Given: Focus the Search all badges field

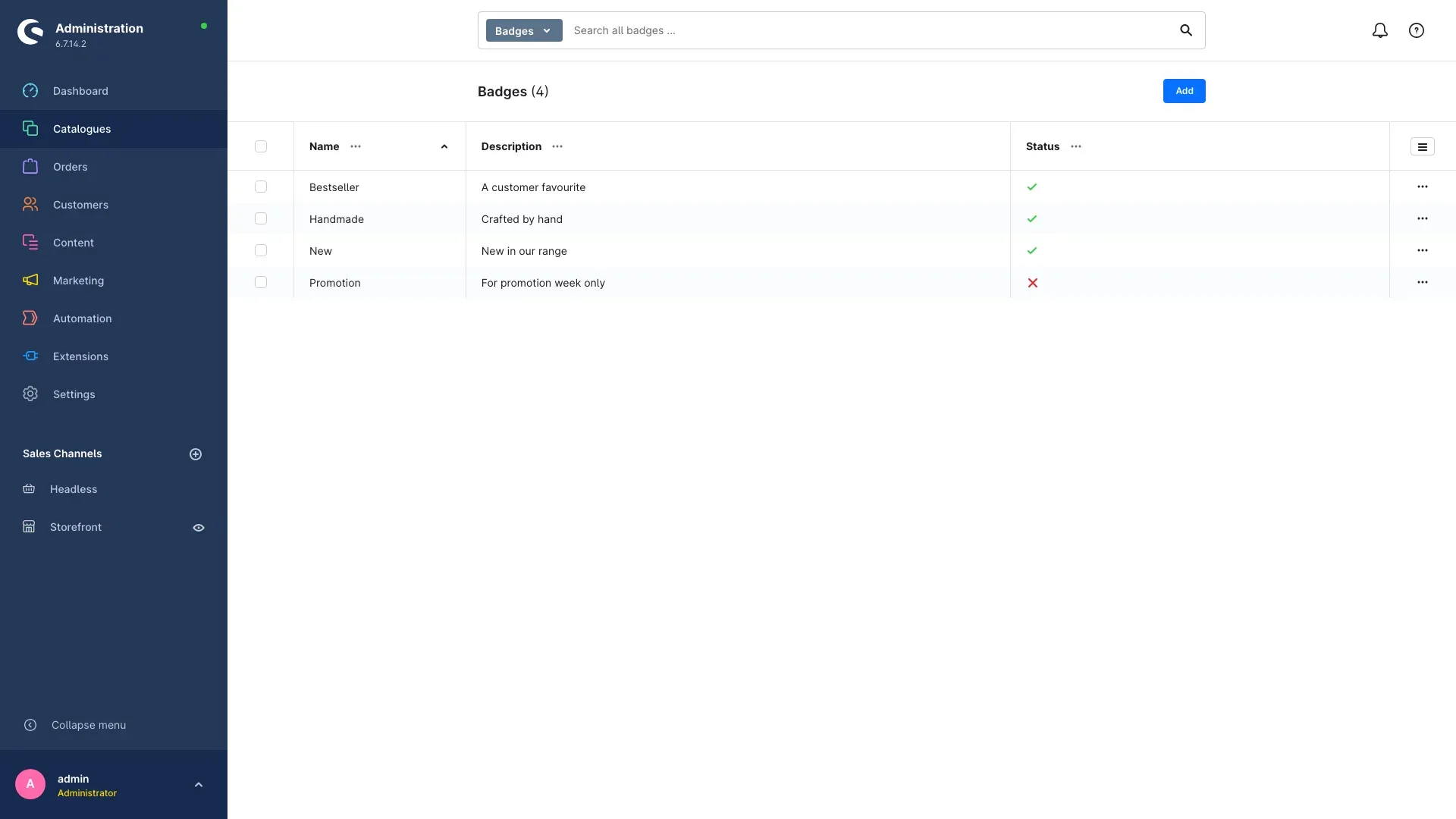Looking at the screenshot, I should click(868, 30).
